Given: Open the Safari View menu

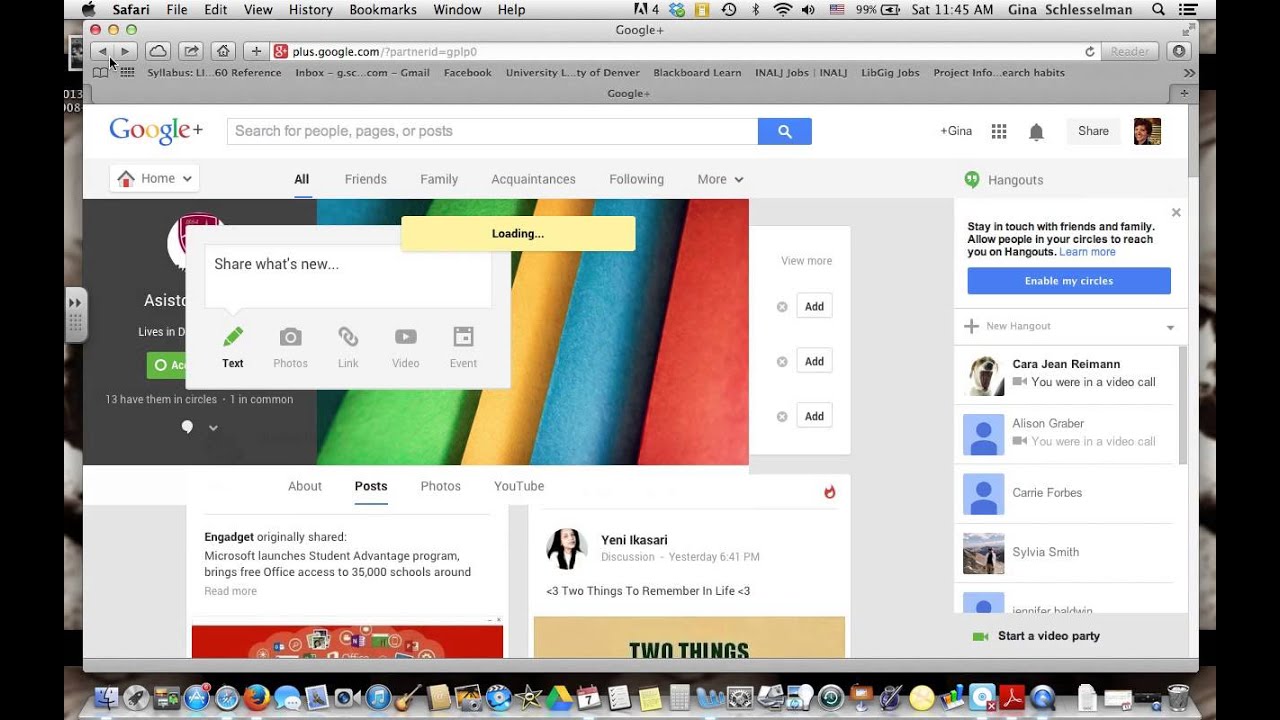Looking at the screenshot, I should click(258, 10).
